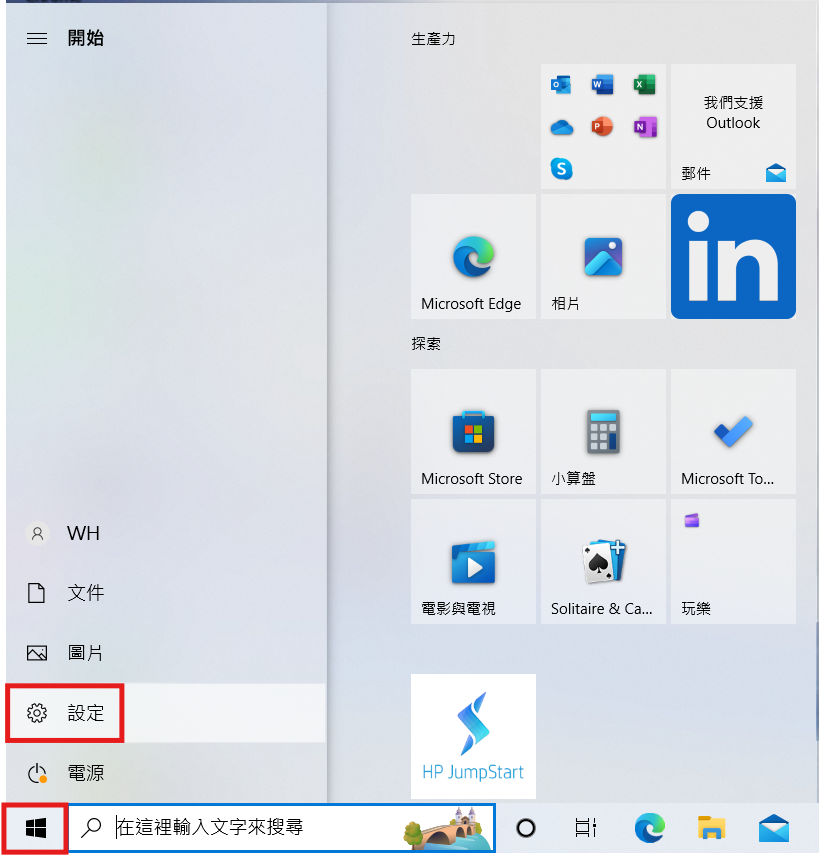Click the 探索 group header

426,344
